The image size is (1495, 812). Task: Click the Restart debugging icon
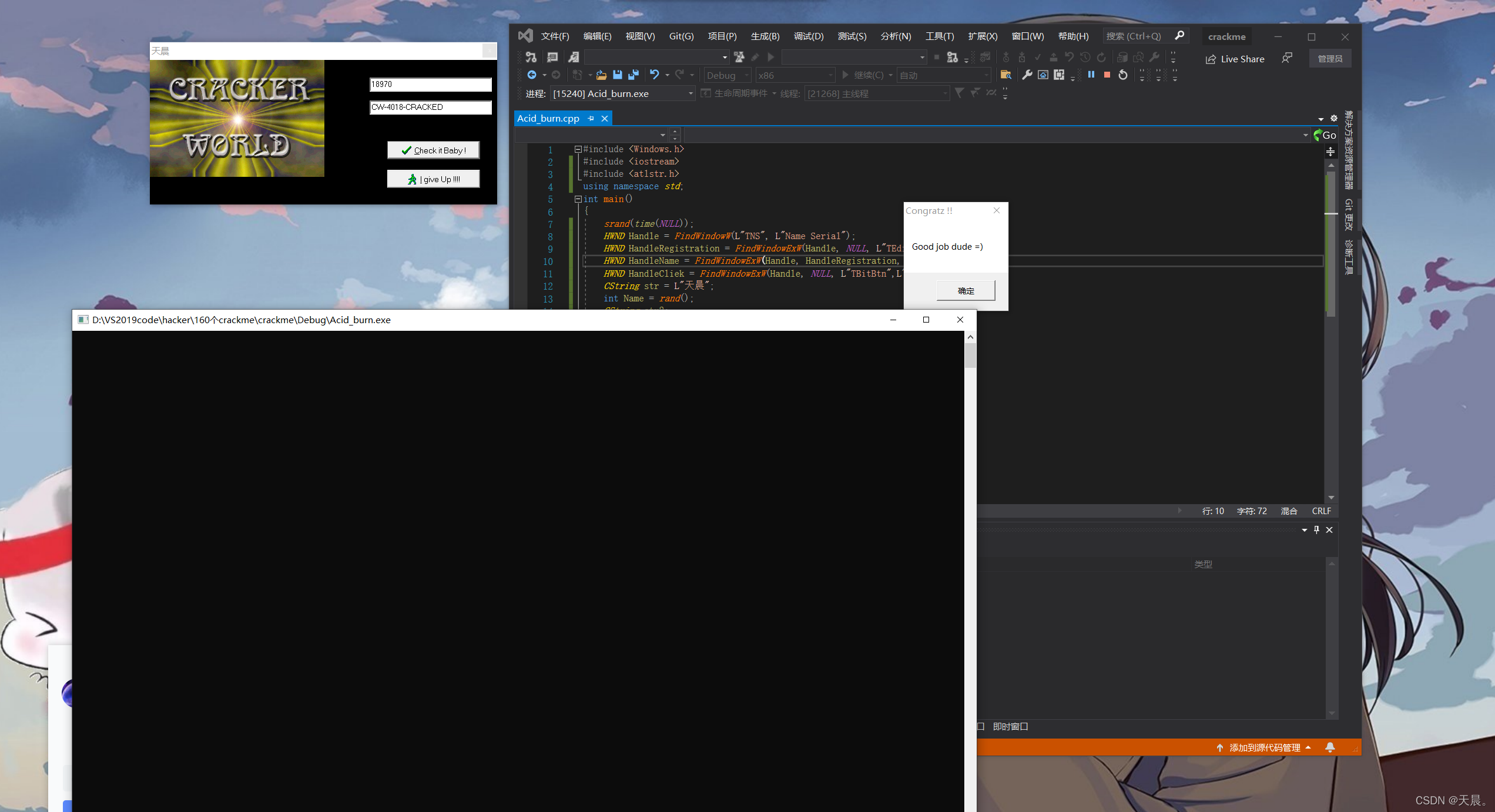(1123, 75)
